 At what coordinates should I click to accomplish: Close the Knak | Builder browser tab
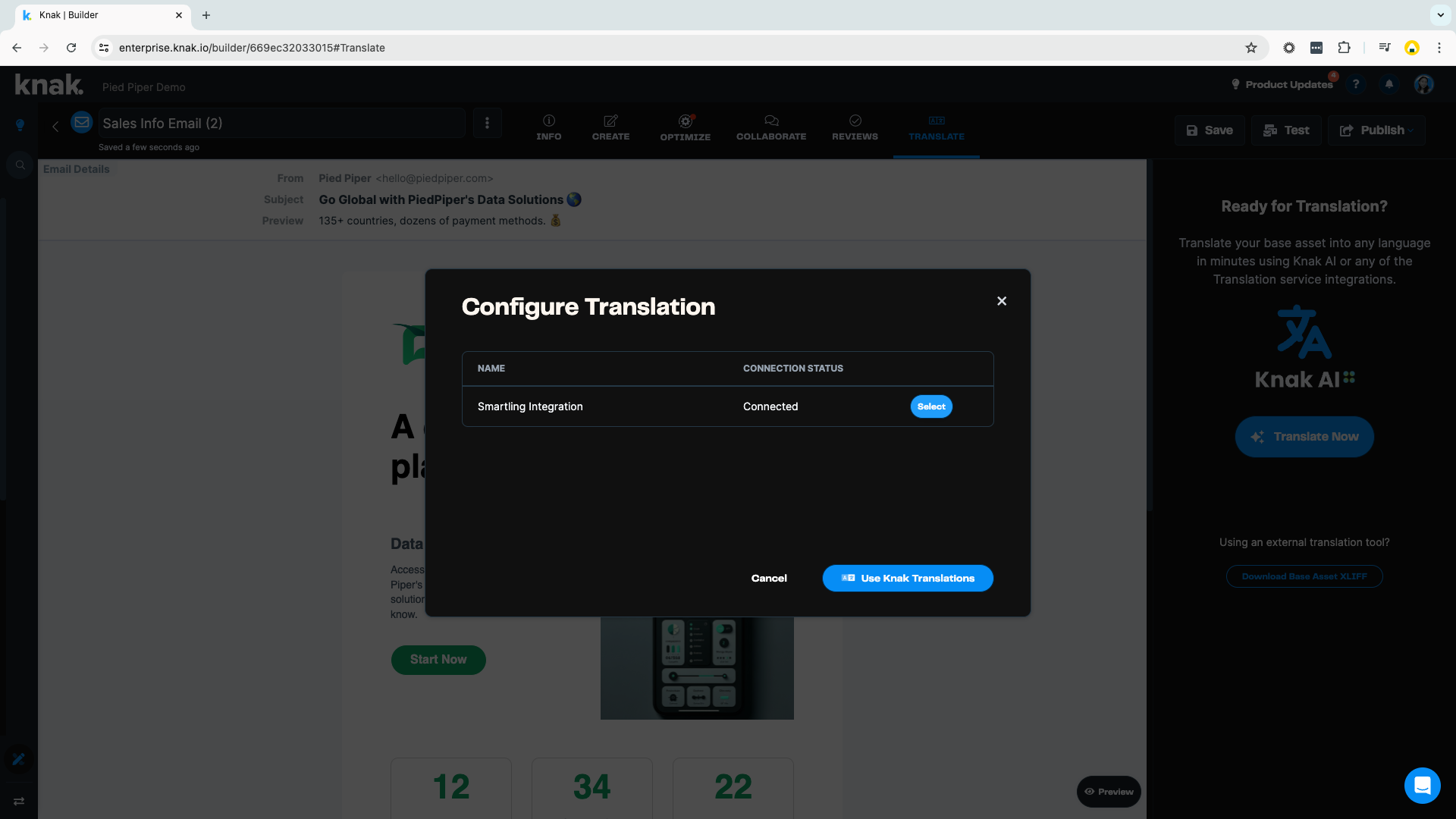point(179,15)
